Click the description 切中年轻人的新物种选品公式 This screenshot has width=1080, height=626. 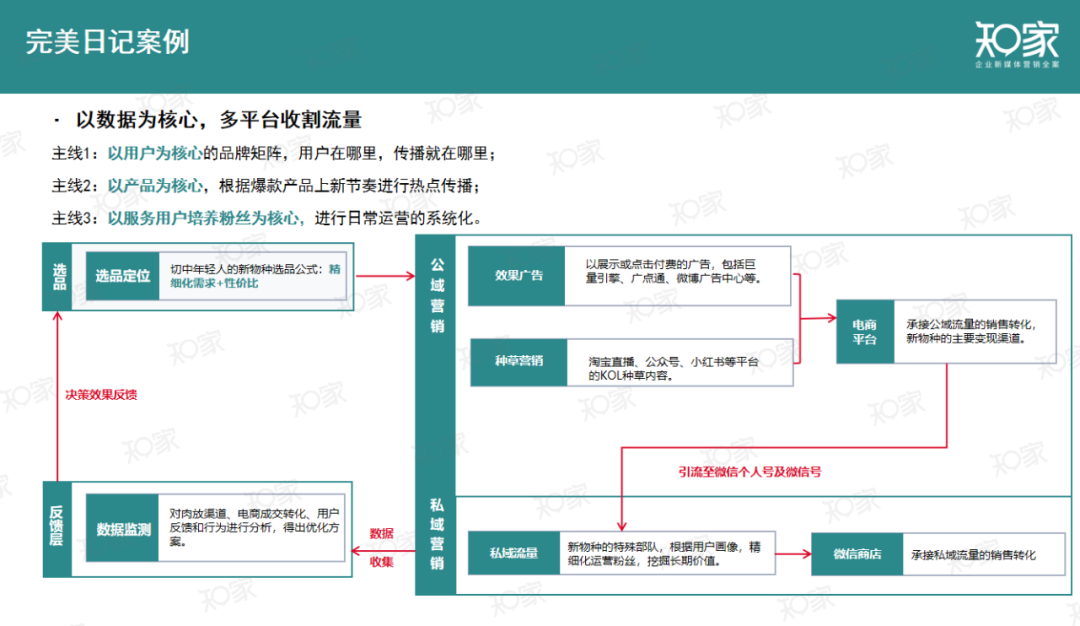pos(255,276)
